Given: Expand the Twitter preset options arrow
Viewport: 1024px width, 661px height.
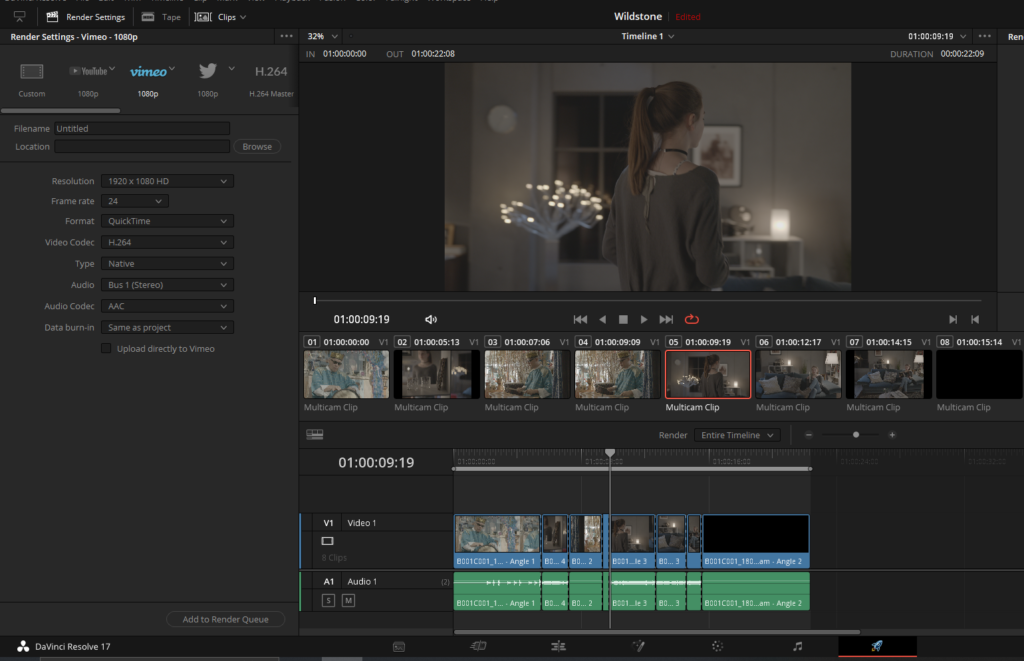Looking at the screenshot, I should [231, 69].
